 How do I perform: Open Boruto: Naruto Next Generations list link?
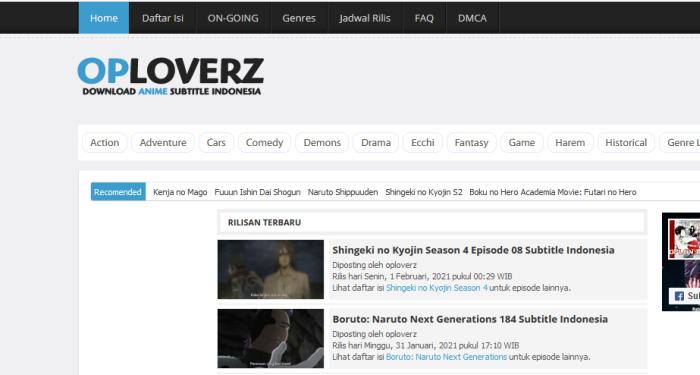coord(446,357)
